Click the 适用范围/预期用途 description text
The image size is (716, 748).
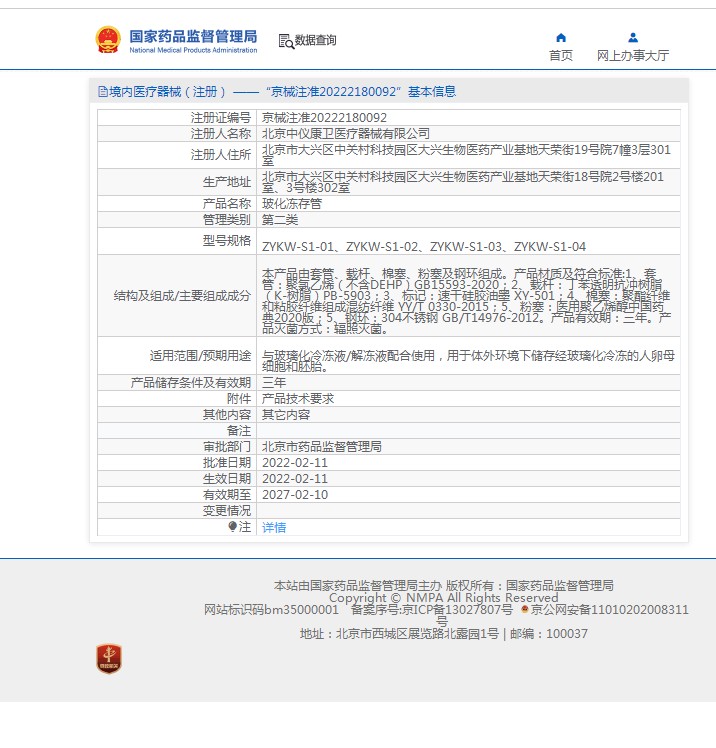[468, 361]
